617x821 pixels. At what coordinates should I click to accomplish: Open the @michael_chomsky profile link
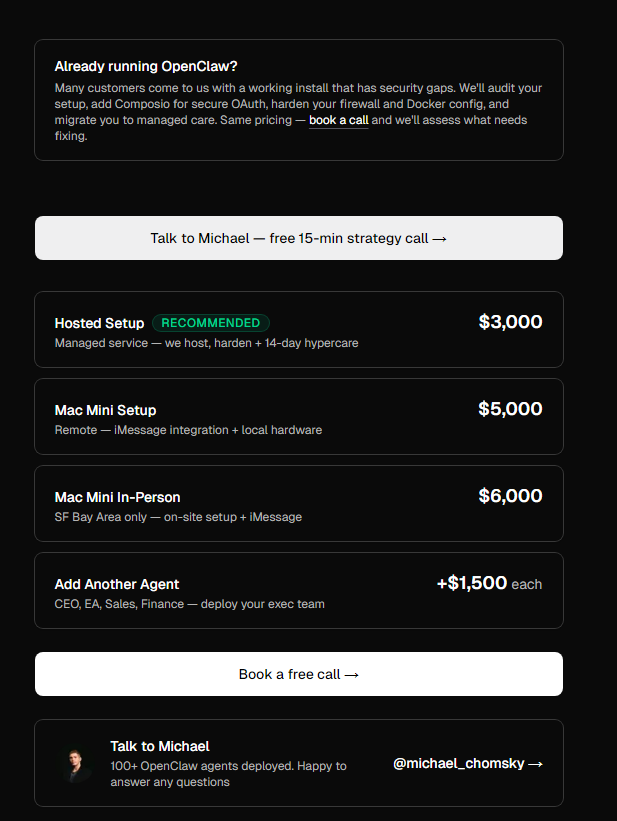coord(459,764)
